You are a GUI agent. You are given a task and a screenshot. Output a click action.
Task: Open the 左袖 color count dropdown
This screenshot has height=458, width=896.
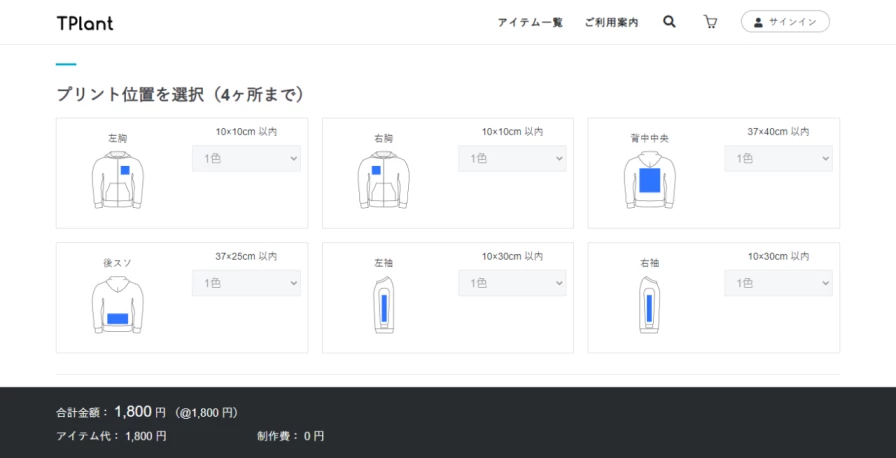coord(512,283)
